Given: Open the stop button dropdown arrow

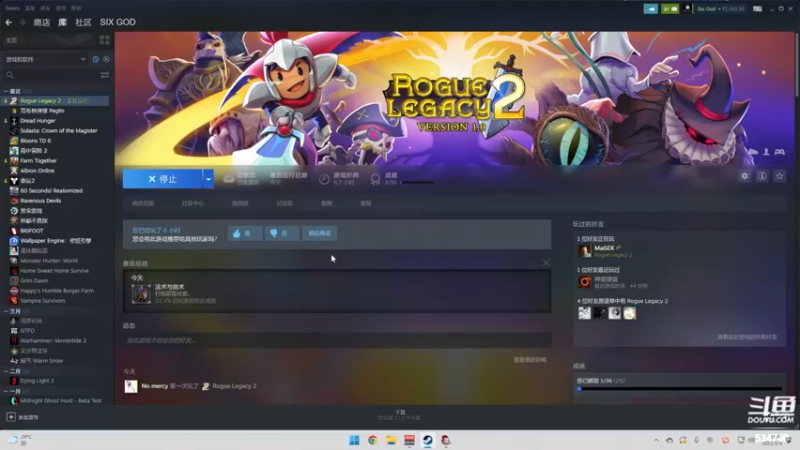Looking at the screenshot, I should [208, 179].
